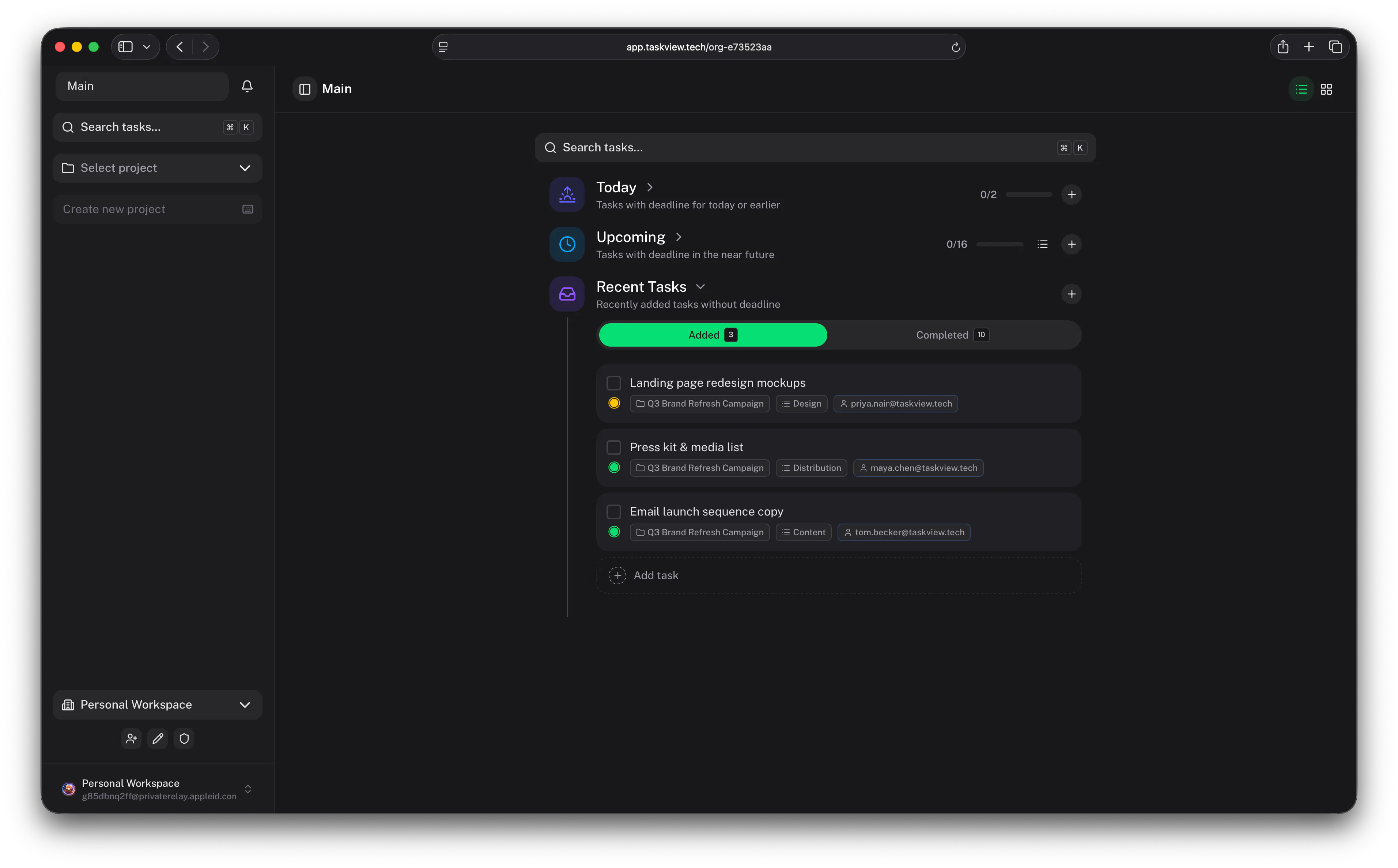Open Q3 Brand Refresh Campaign tag on Press kit task
Image resolution: width=1398 pixels, height=868 pixels.
point(700,468)
